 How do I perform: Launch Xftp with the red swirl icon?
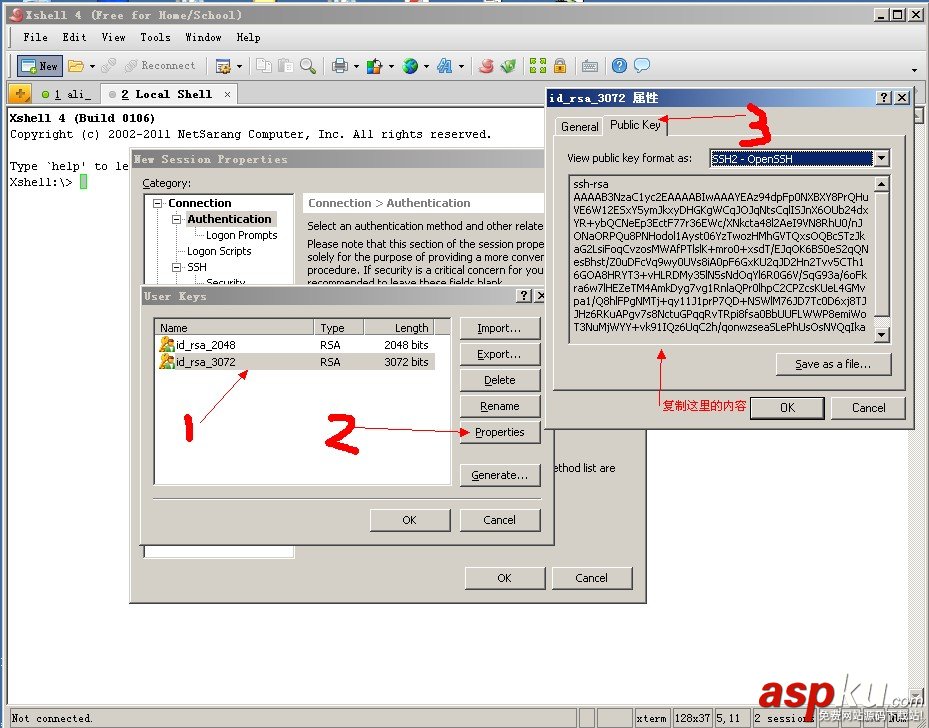tap(486, 66)
